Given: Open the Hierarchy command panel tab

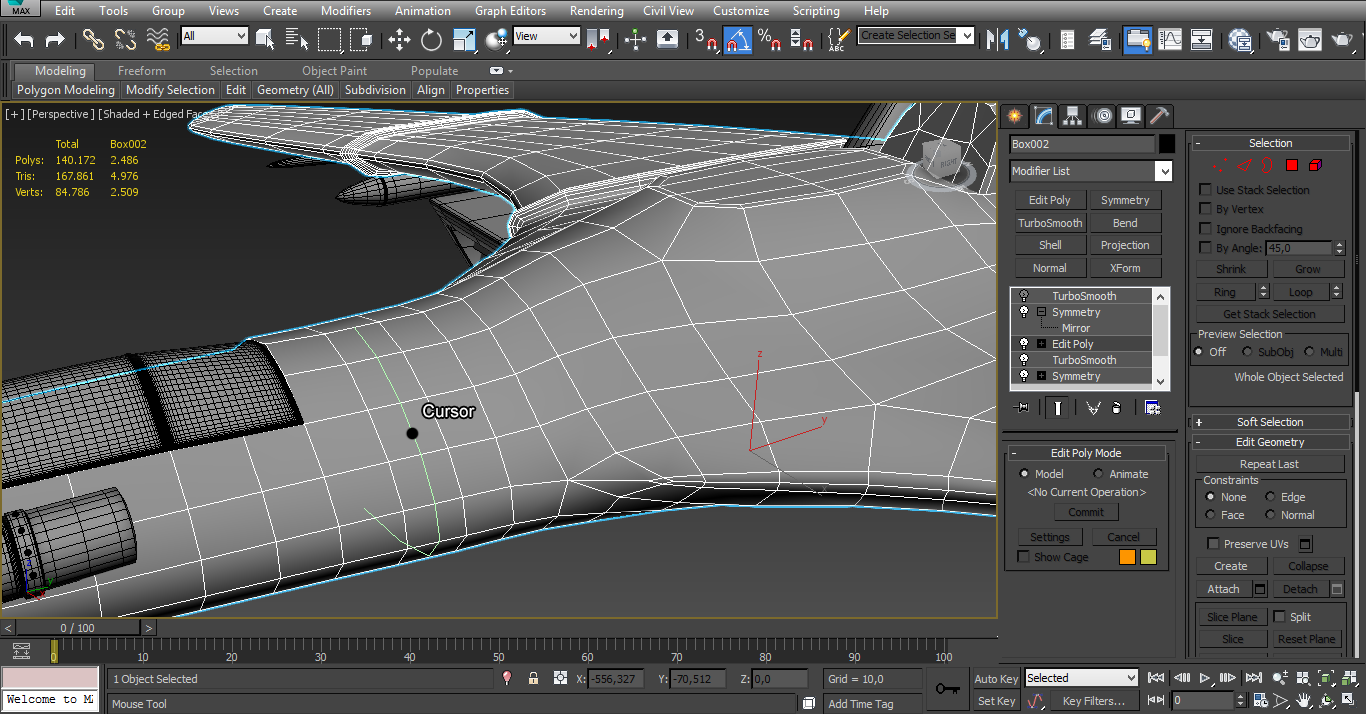Looking at the screenshot, I should coord(1072,116).
